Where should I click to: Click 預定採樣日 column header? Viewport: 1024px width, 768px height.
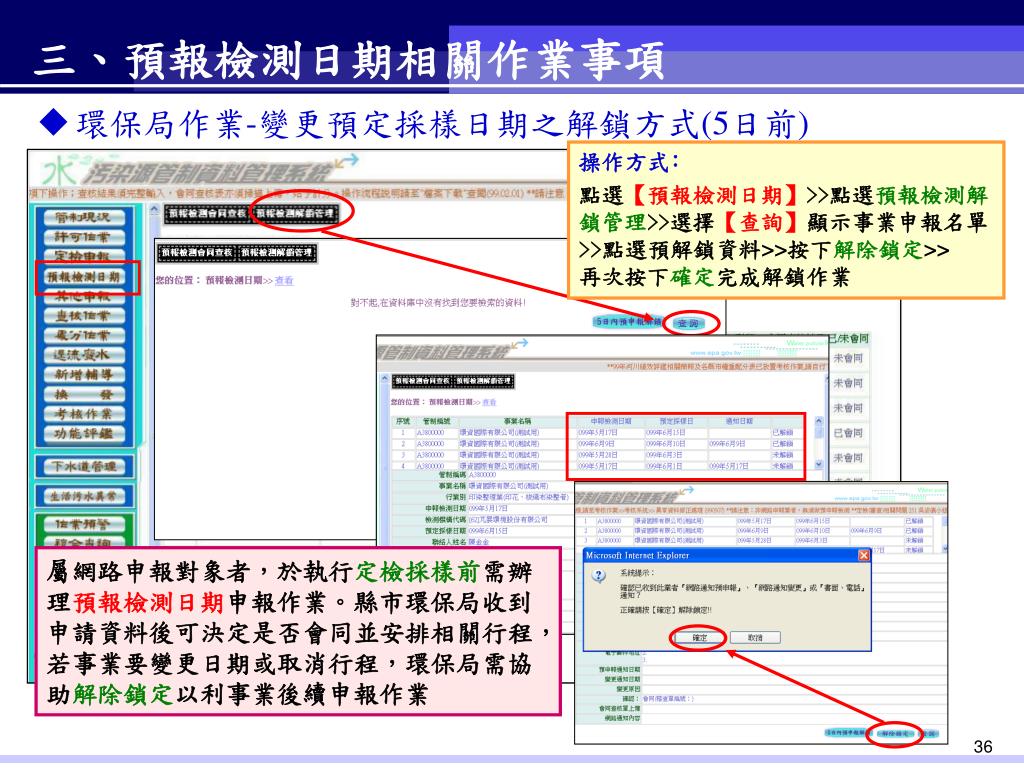[x=676, y=421]
